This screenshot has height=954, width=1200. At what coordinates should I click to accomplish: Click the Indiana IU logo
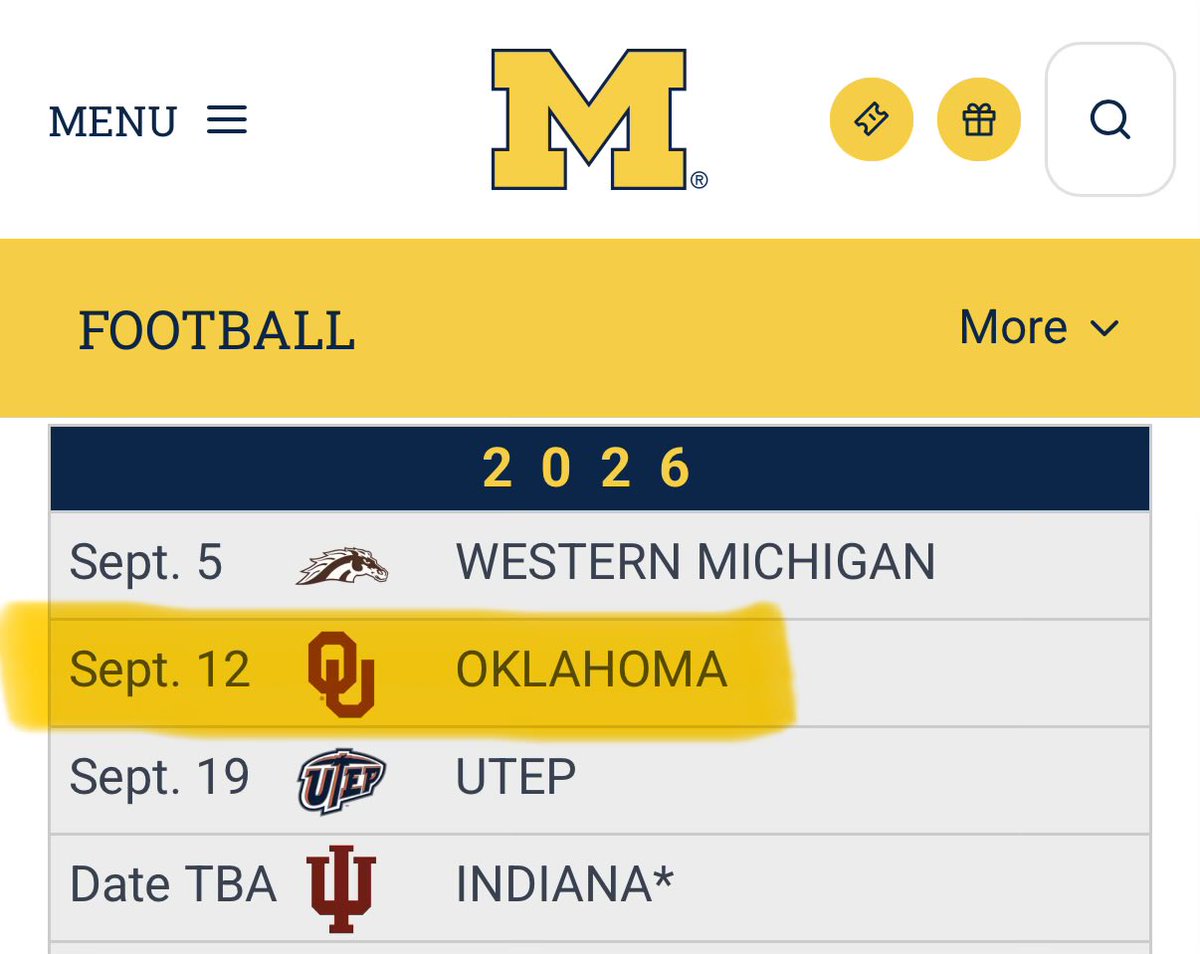pos(342,885)
